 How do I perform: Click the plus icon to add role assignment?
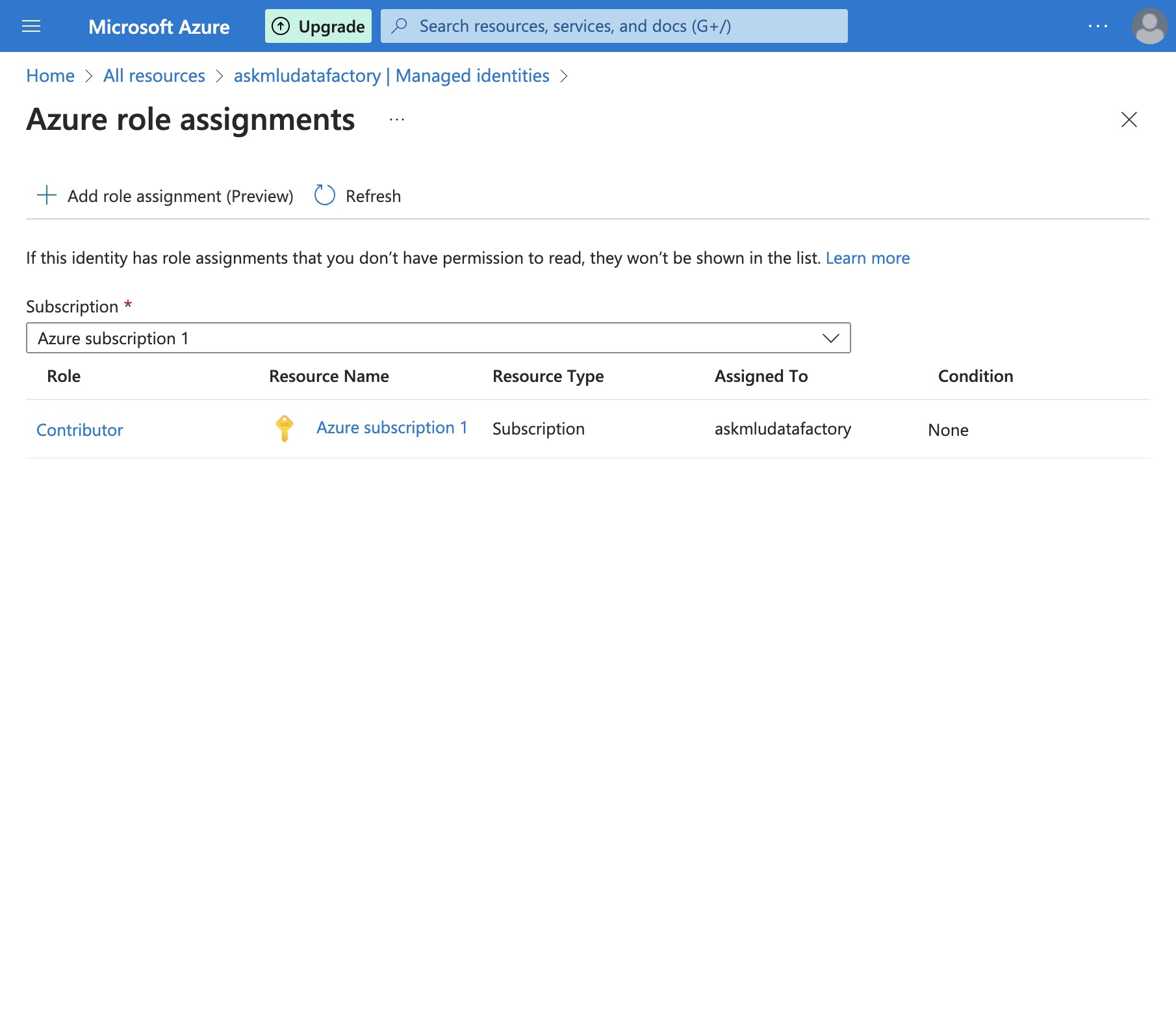45,196
